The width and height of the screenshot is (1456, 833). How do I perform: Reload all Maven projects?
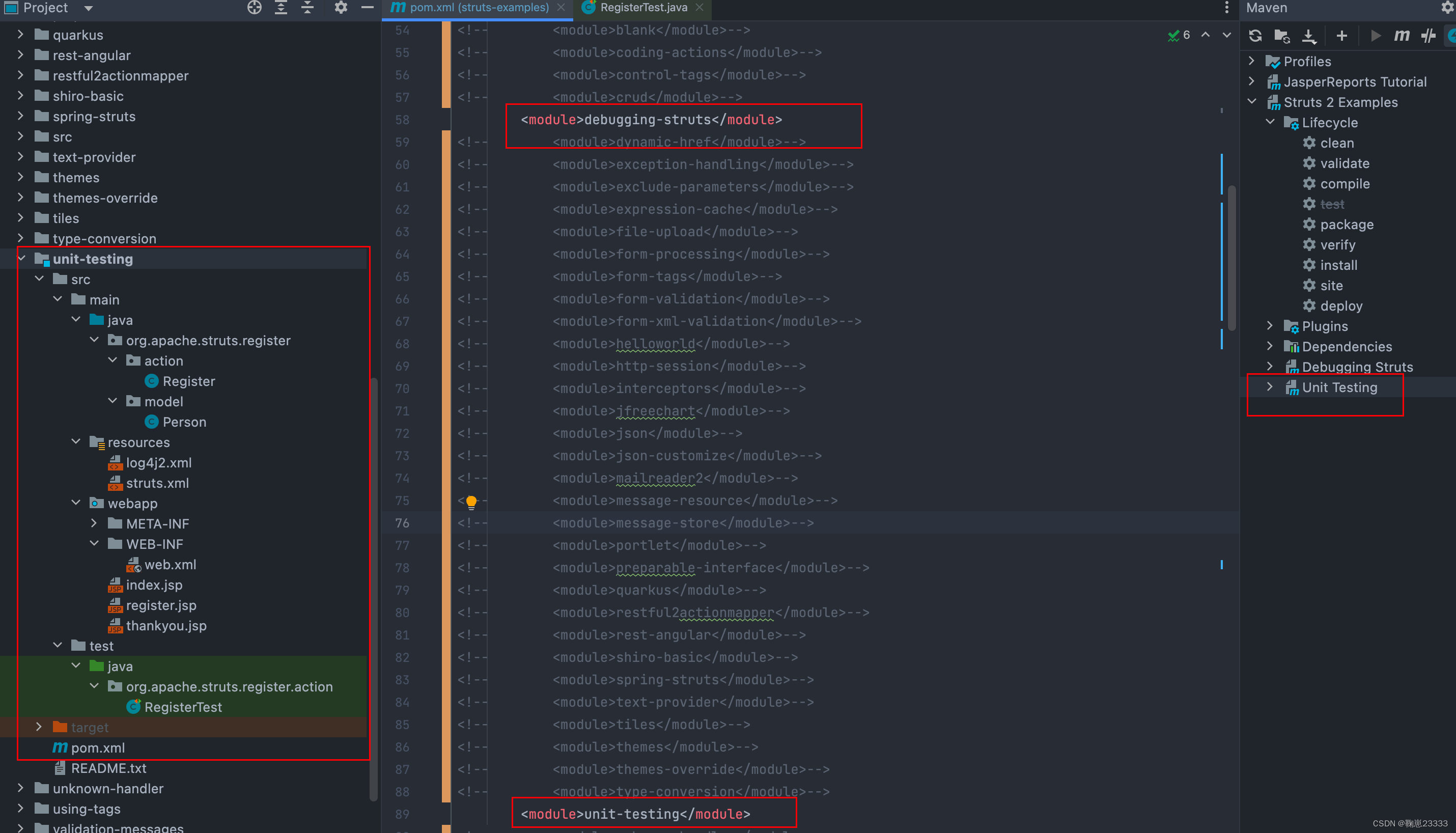1255,36
